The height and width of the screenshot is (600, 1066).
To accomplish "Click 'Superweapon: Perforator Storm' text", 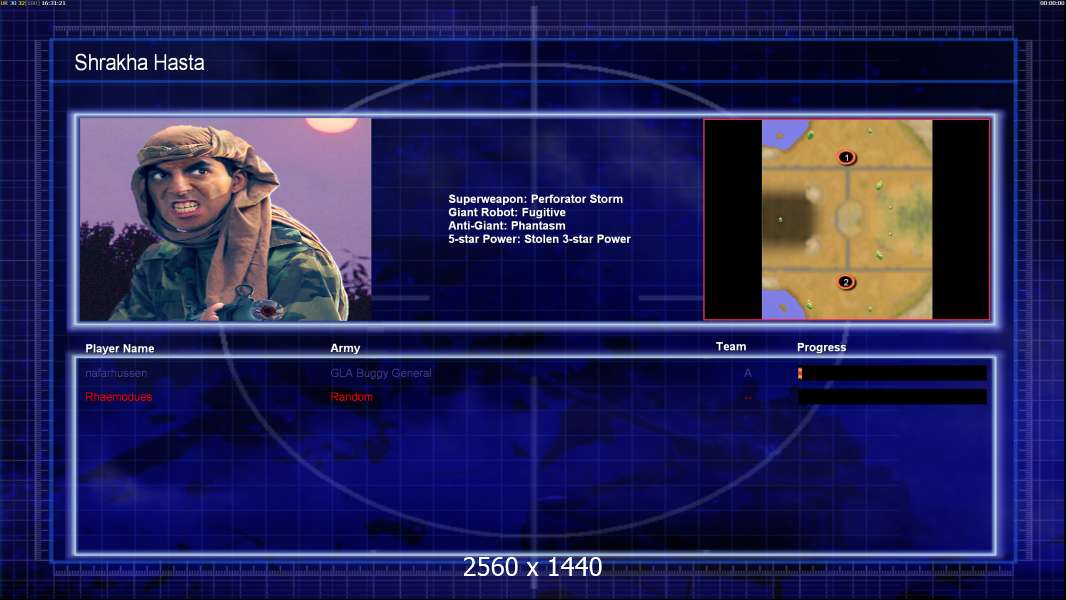I will [x=536, y=199].
